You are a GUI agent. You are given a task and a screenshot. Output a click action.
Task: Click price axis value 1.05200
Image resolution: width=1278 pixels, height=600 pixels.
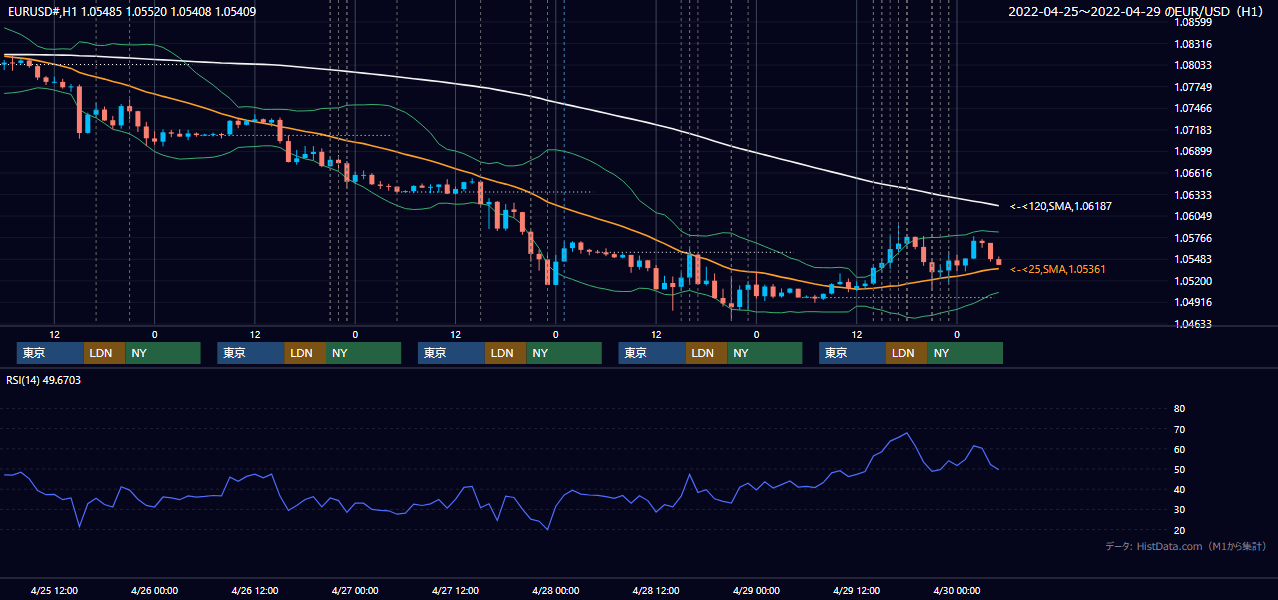click(x=1192, y=281)
